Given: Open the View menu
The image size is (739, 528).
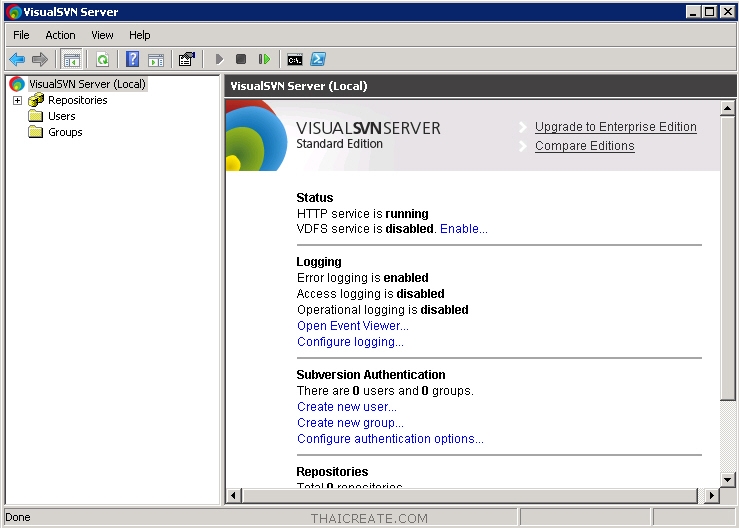Looking at the screenshot, I should [x=102, y=35].
